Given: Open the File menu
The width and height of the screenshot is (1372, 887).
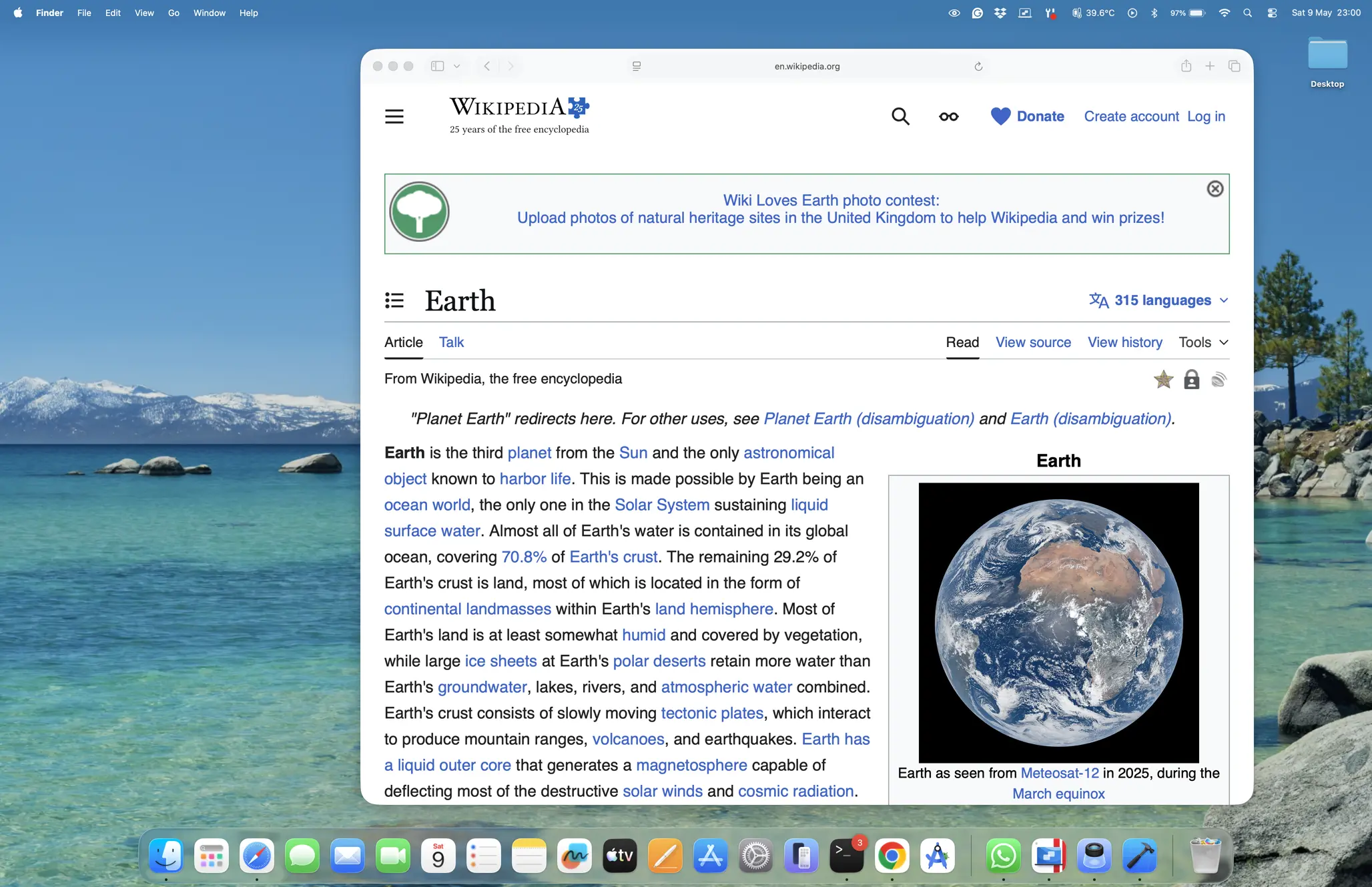Looking at the screenshot, I should pyautogui.click(x=84, y=13).
